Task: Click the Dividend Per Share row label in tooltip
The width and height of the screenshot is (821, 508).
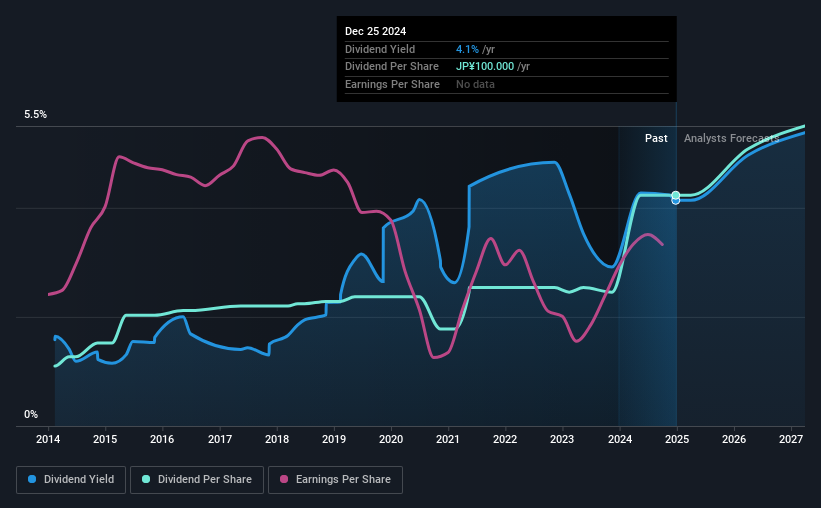Action: pos(392,67)
